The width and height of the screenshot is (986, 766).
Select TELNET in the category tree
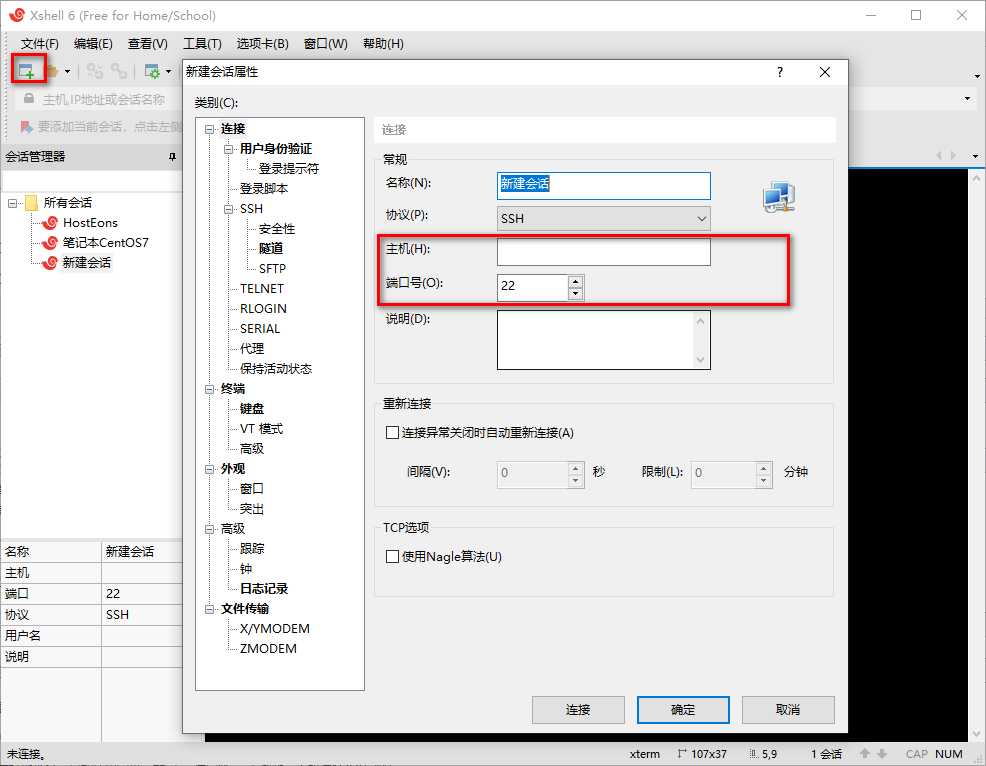click(262, 289)
